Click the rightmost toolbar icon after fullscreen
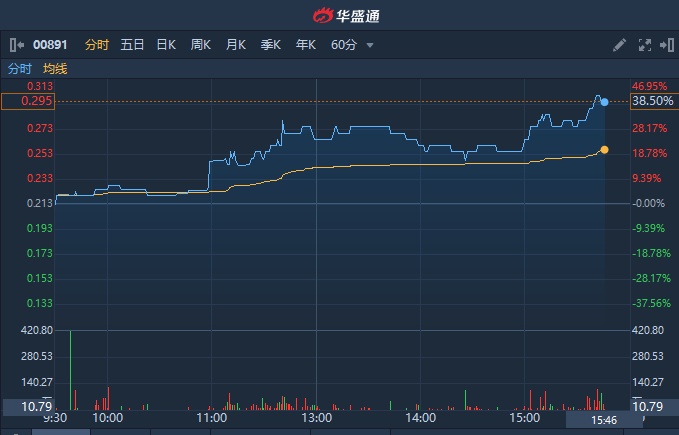The image size is (679, 435). pyautogui.click(x=665, y=45)
